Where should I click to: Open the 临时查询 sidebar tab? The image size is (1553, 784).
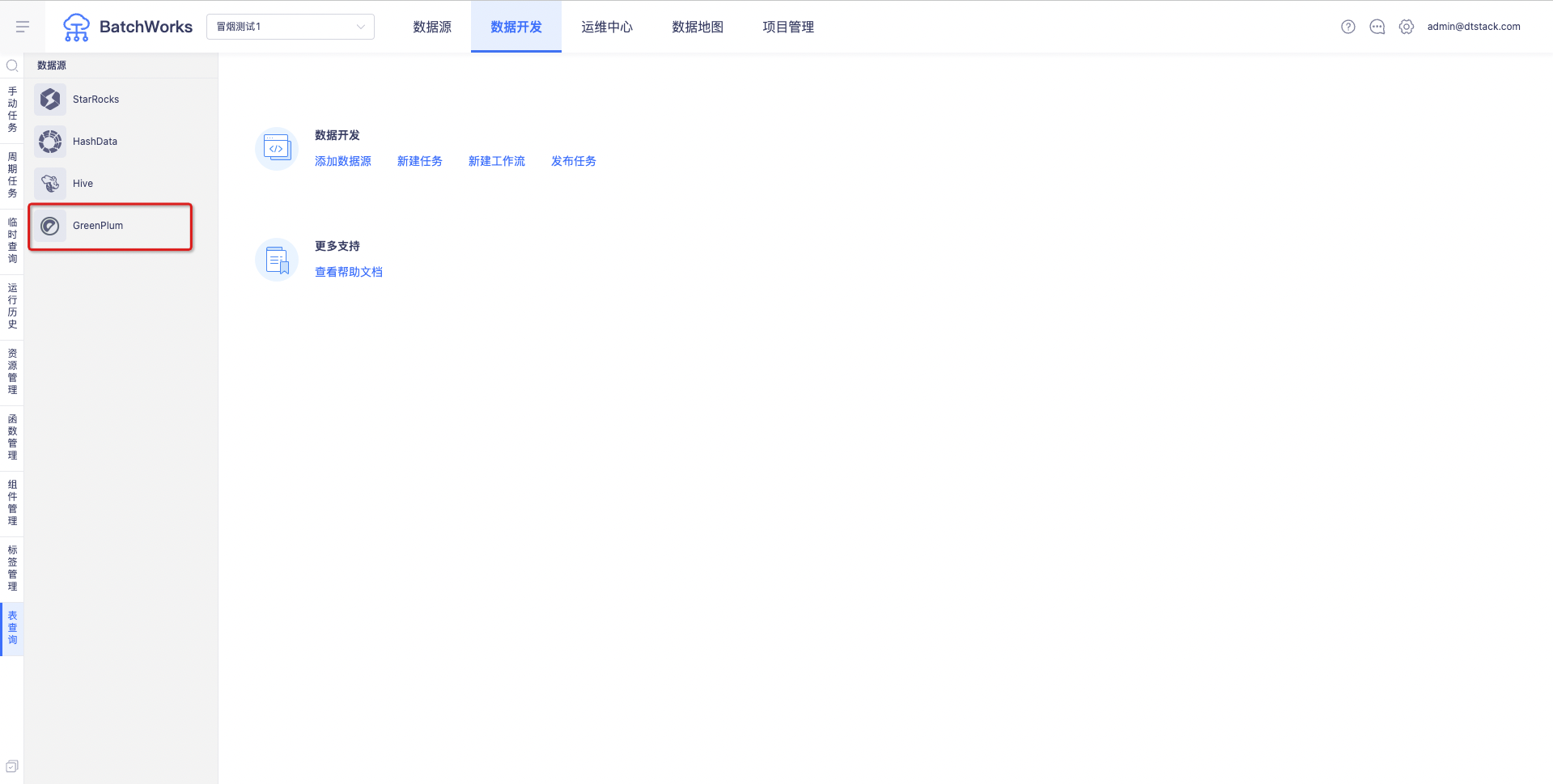[x=12, y=240]
